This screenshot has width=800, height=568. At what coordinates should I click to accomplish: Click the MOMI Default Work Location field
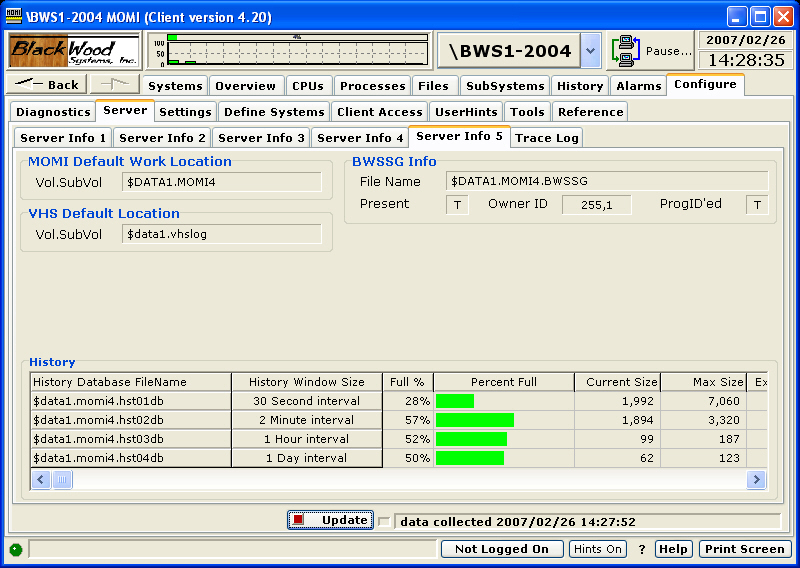click(222, 182)
